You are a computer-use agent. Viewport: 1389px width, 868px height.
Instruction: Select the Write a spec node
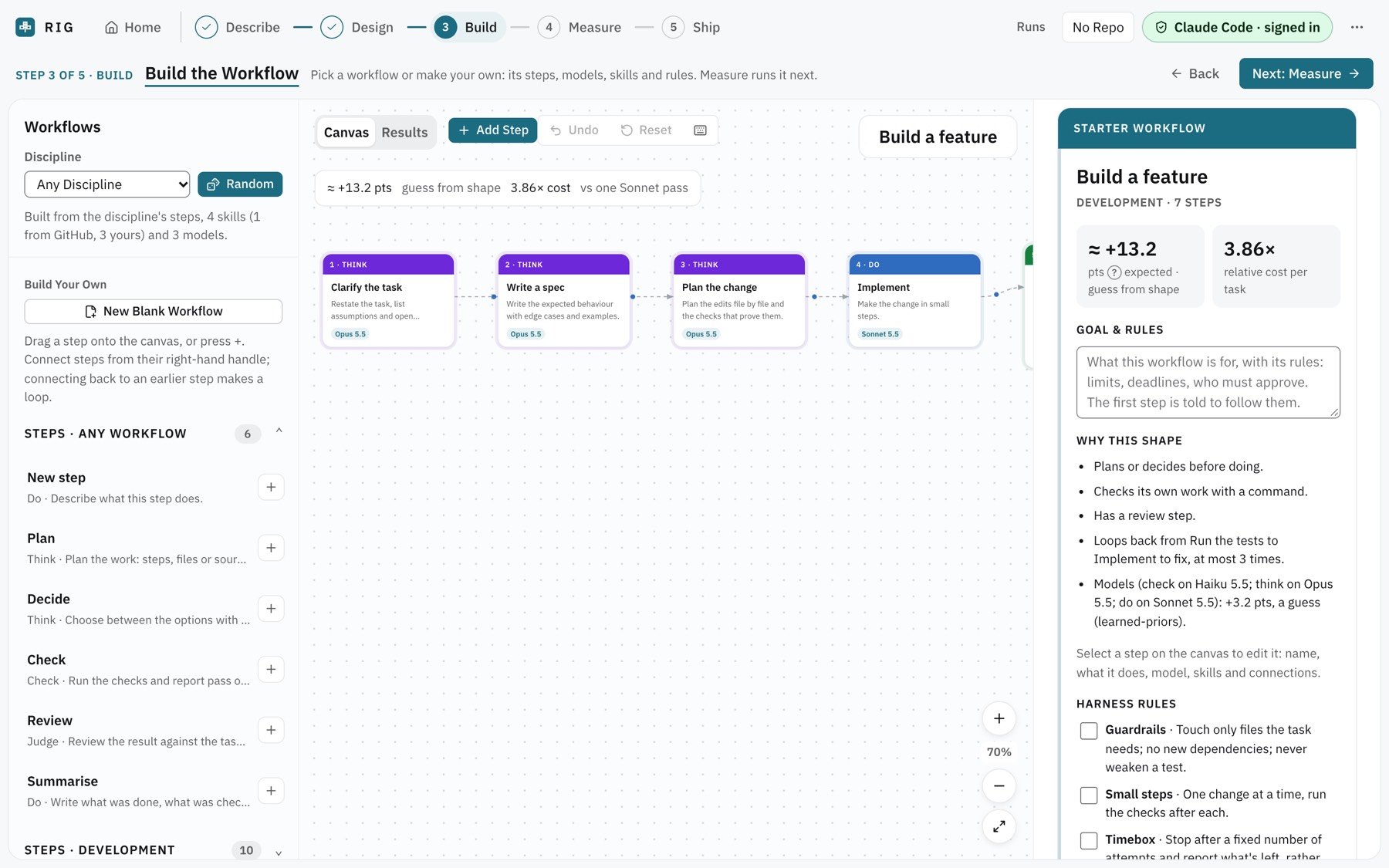click(564, 301)
